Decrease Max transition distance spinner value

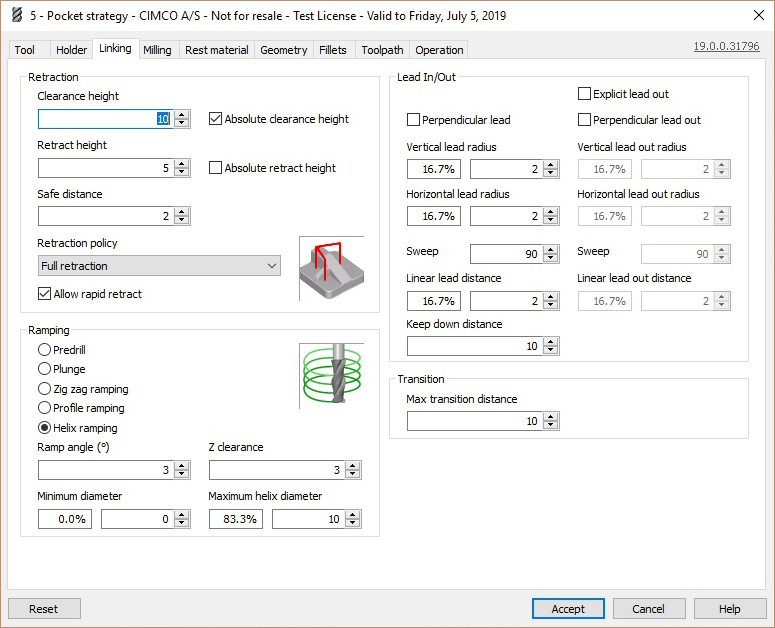point(551,426)
